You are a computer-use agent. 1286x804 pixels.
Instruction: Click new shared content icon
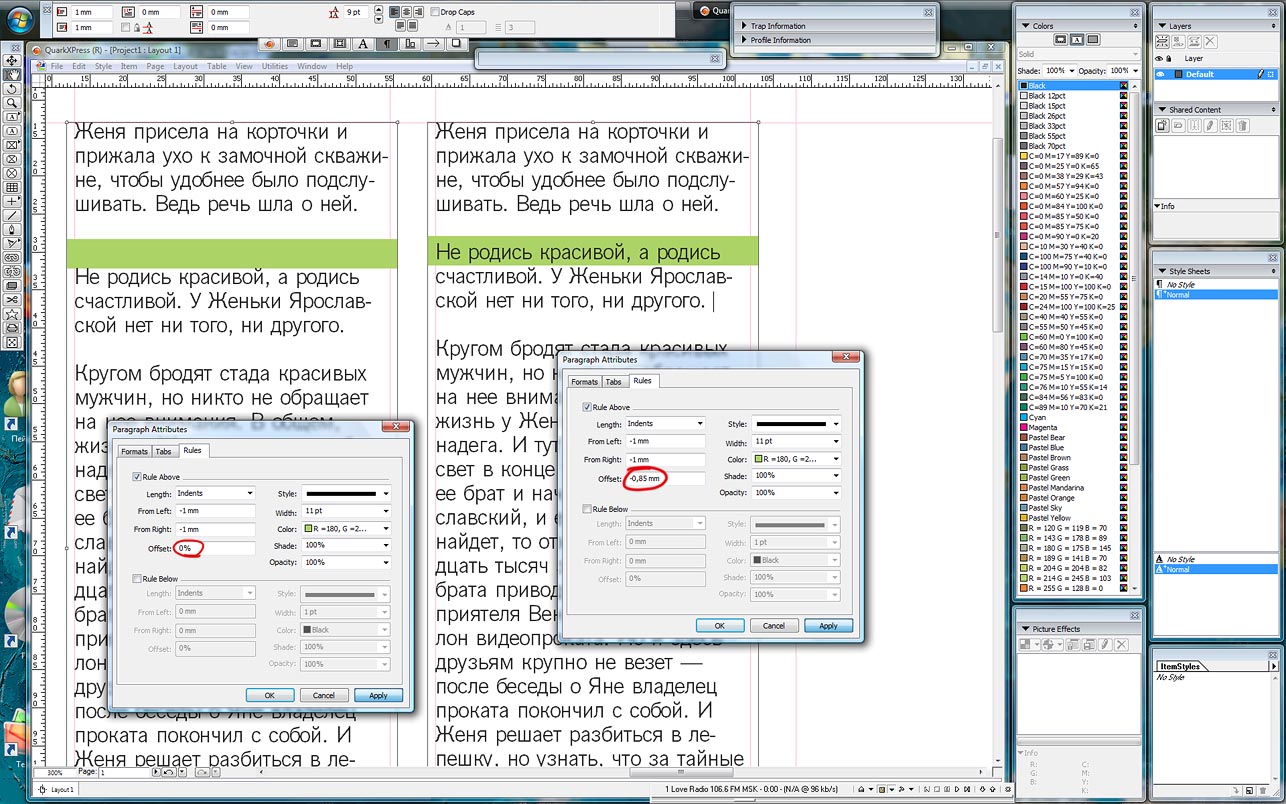(1162, 125)
